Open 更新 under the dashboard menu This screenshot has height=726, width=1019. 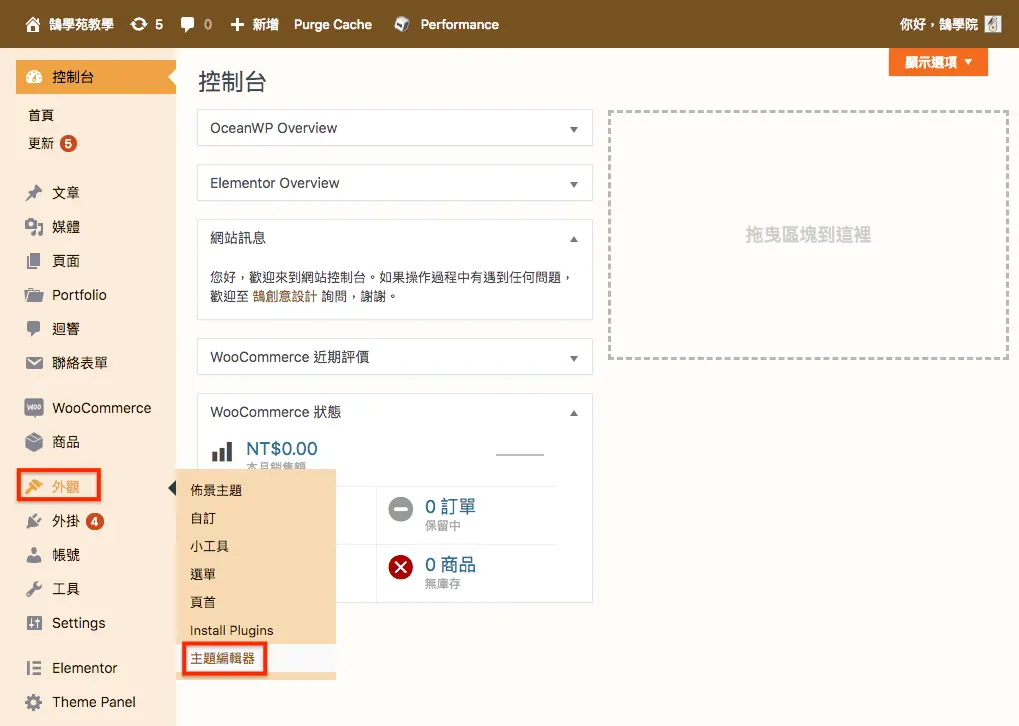(41, 143)
